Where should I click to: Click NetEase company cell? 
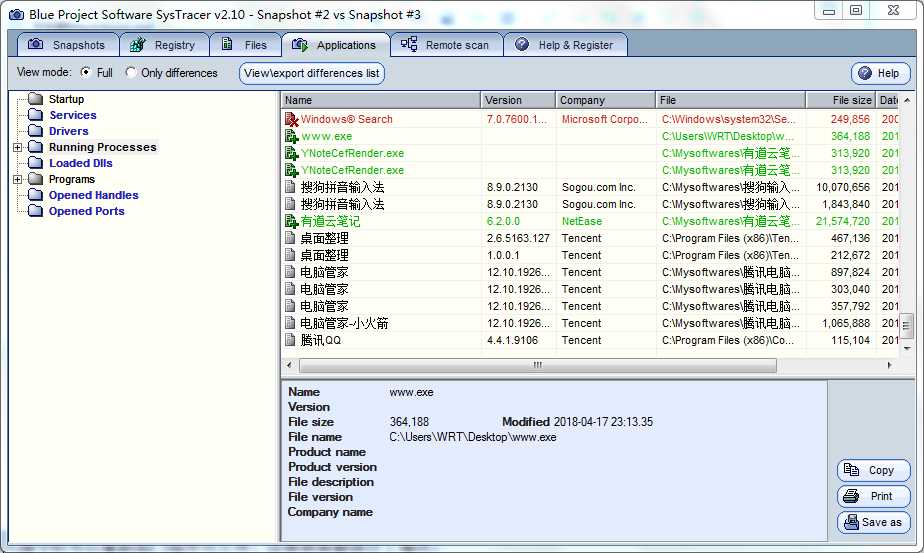coord(582,221)
